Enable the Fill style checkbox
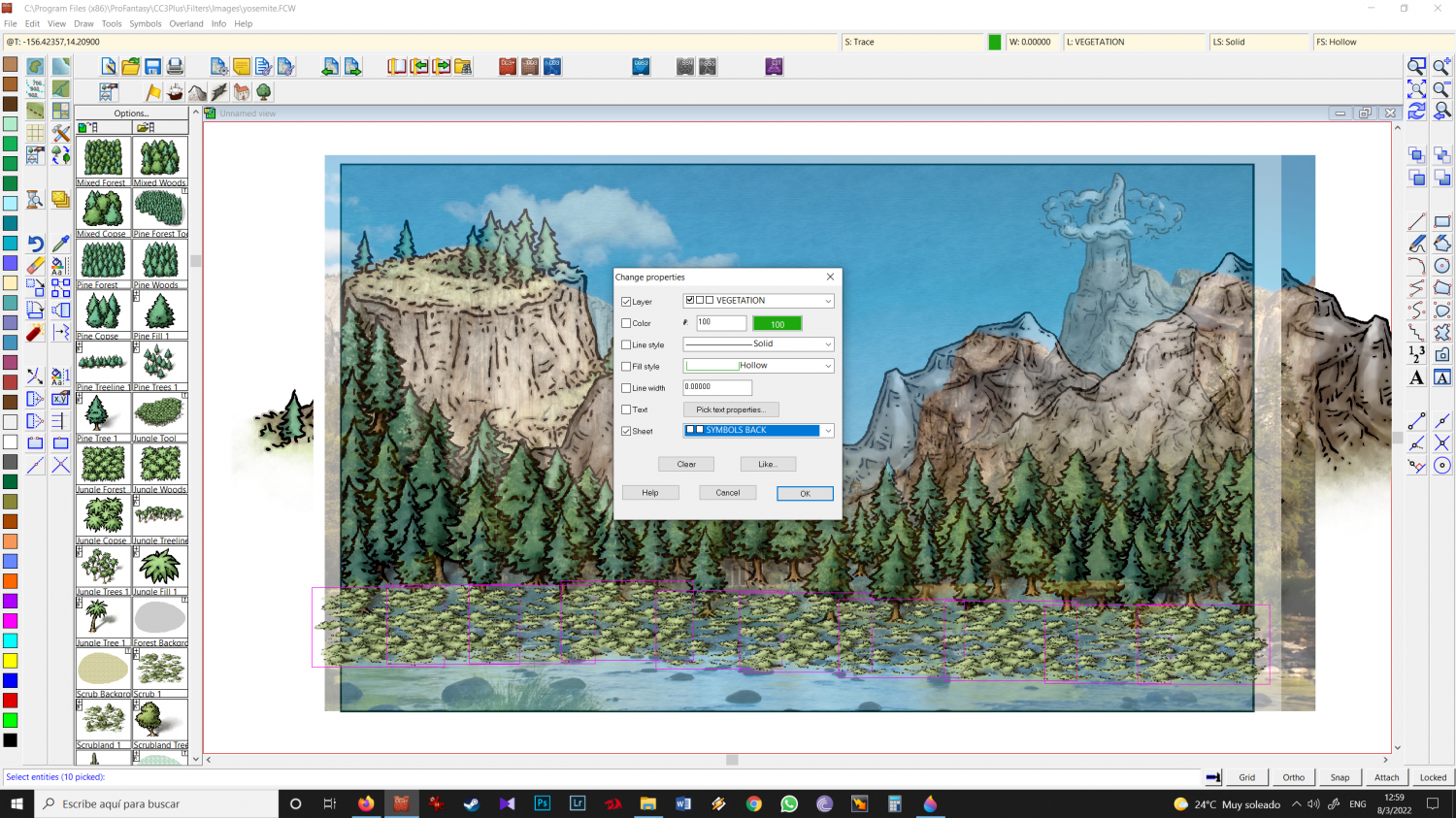Image resolution: width=1456 pixels, height=818 pixels. (626, 366)
